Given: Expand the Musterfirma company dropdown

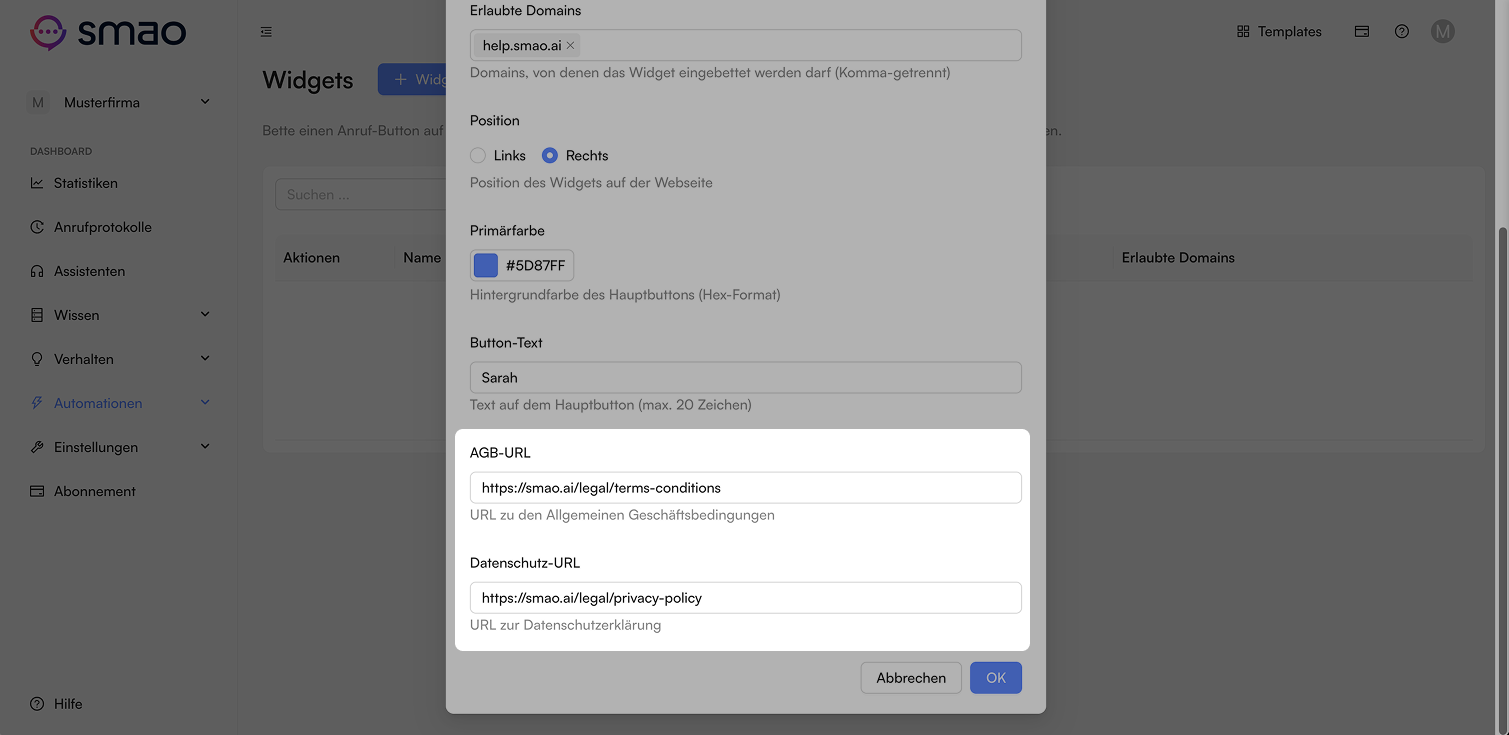Looking at the screenshot, I should coord(119,102).
